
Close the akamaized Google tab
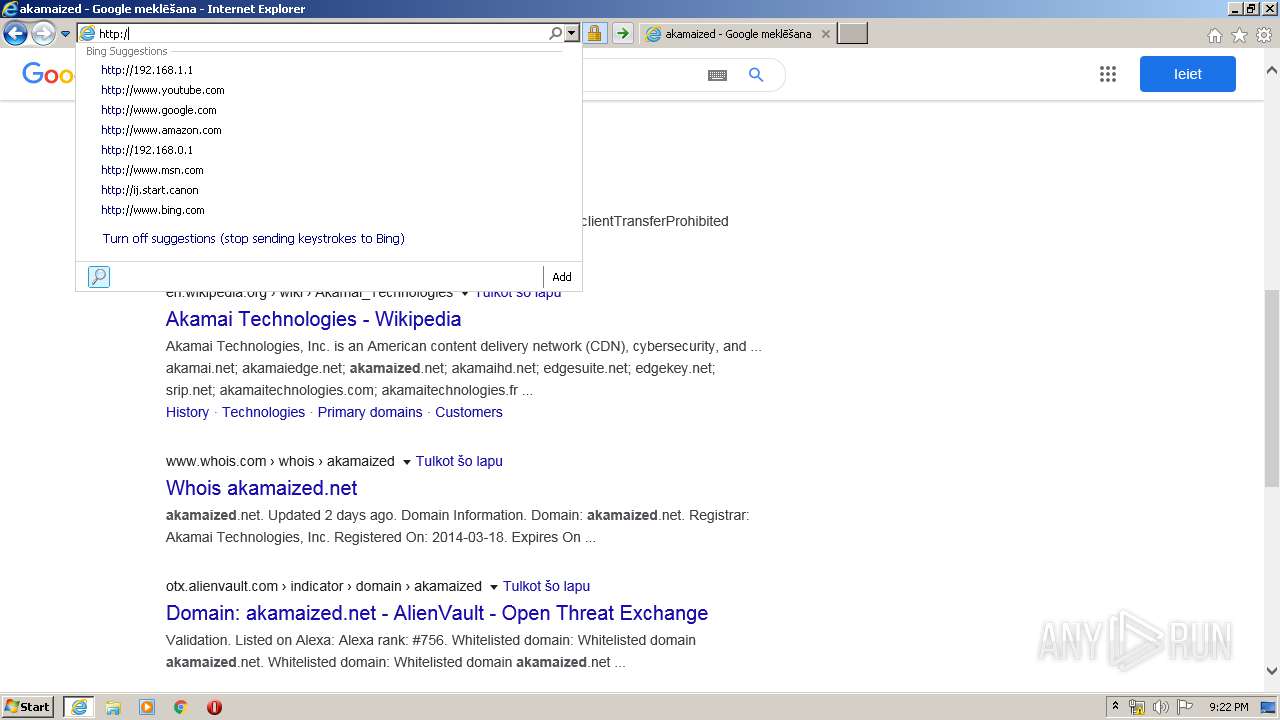pos(825,34)
